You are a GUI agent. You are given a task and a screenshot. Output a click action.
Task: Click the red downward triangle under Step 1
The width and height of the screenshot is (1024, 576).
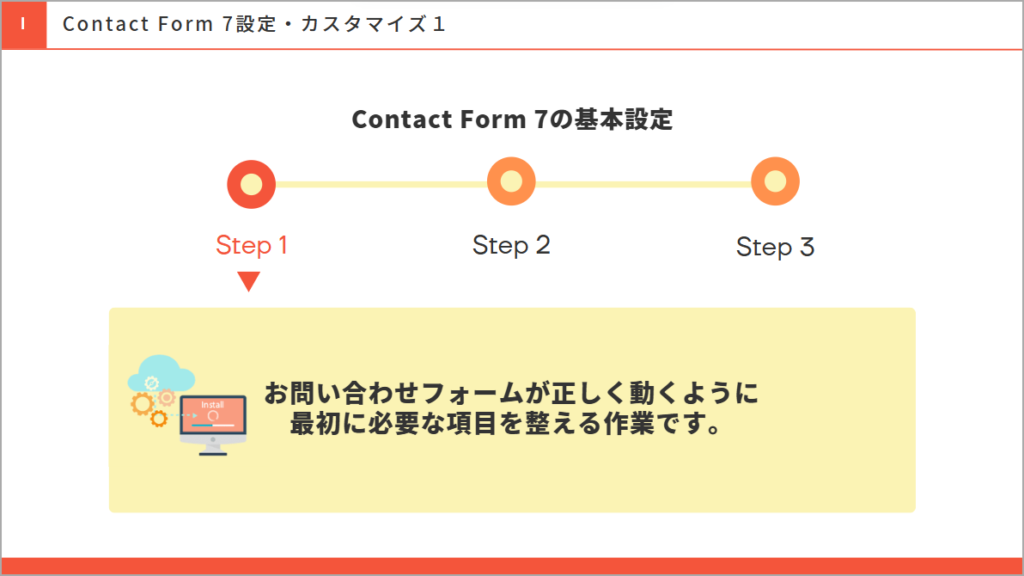pos(249,282)
